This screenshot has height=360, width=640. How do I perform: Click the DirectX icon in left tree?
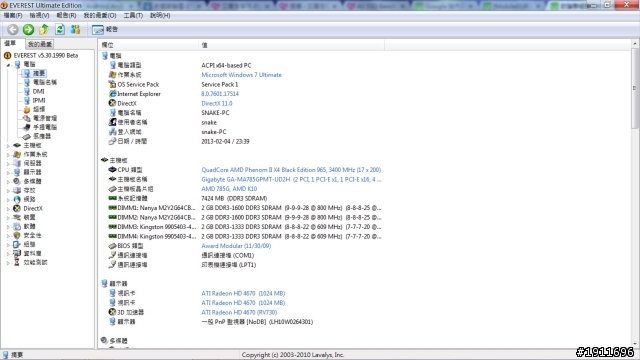17,208
